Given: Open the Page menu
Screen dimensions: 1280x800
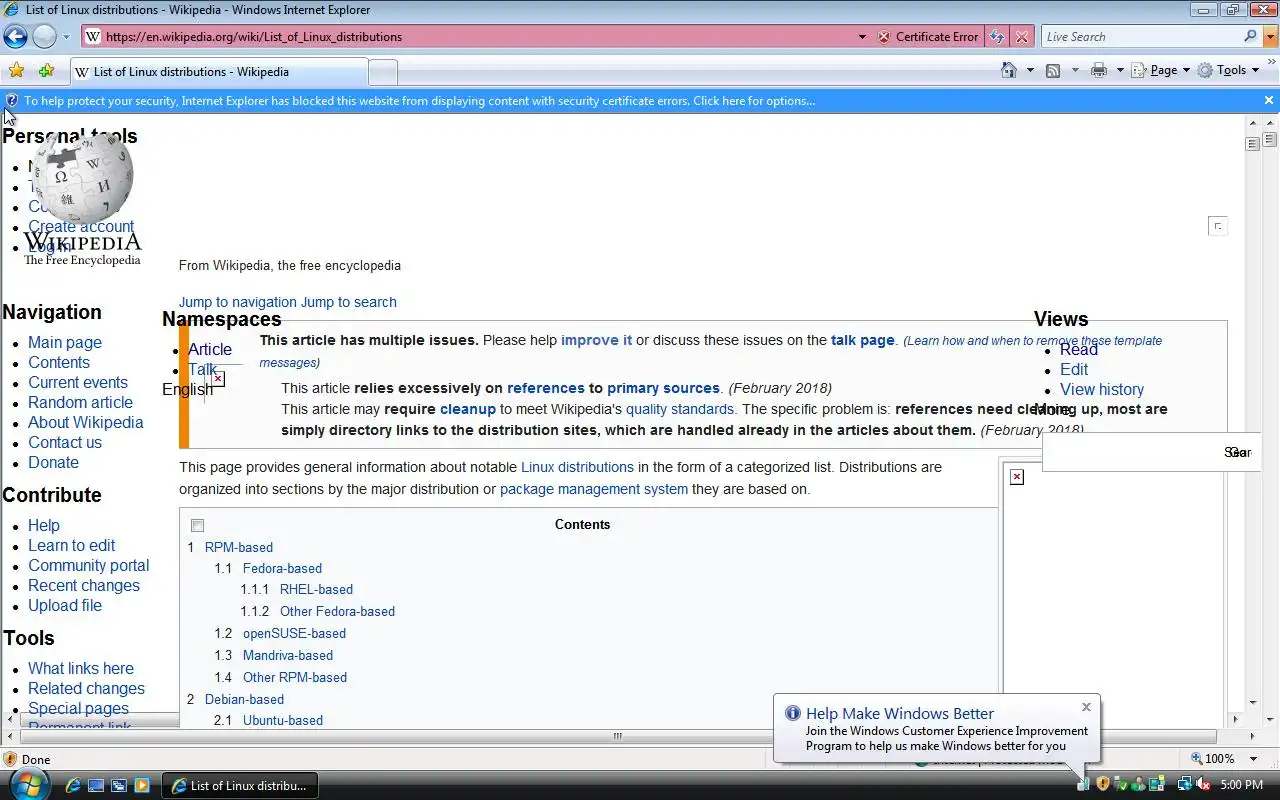Looking at the screenshot, I should 1160,70.
